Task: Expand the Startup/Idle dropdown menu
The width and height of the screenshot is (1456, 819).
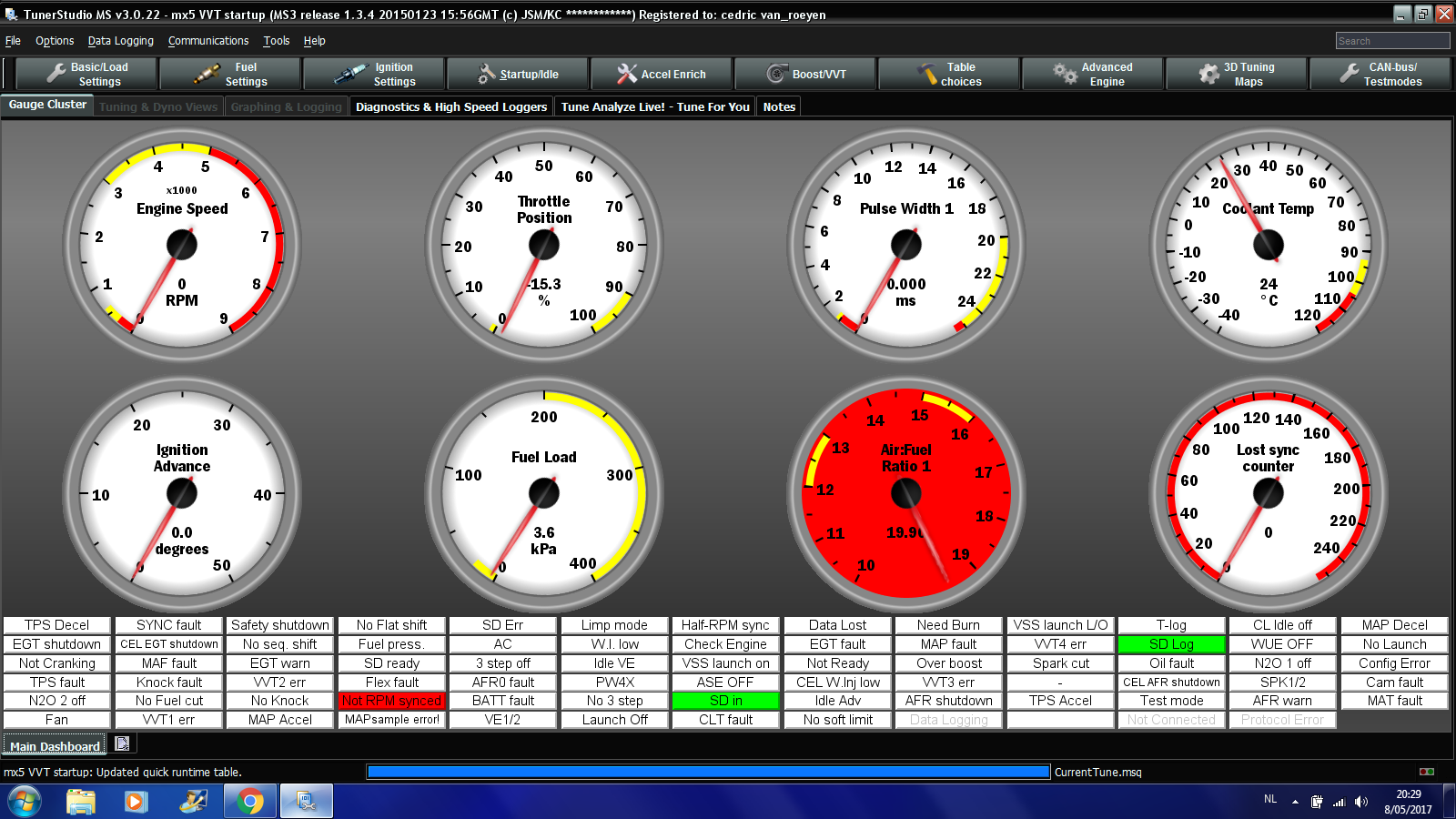Action: point(518,74)
